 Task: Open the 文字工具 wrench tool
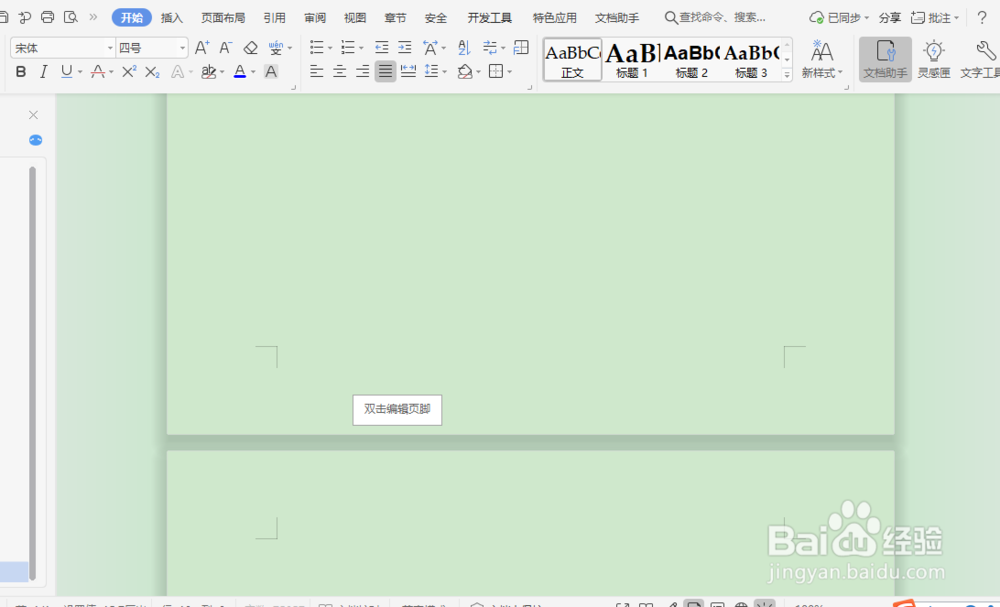click(982, 59)
